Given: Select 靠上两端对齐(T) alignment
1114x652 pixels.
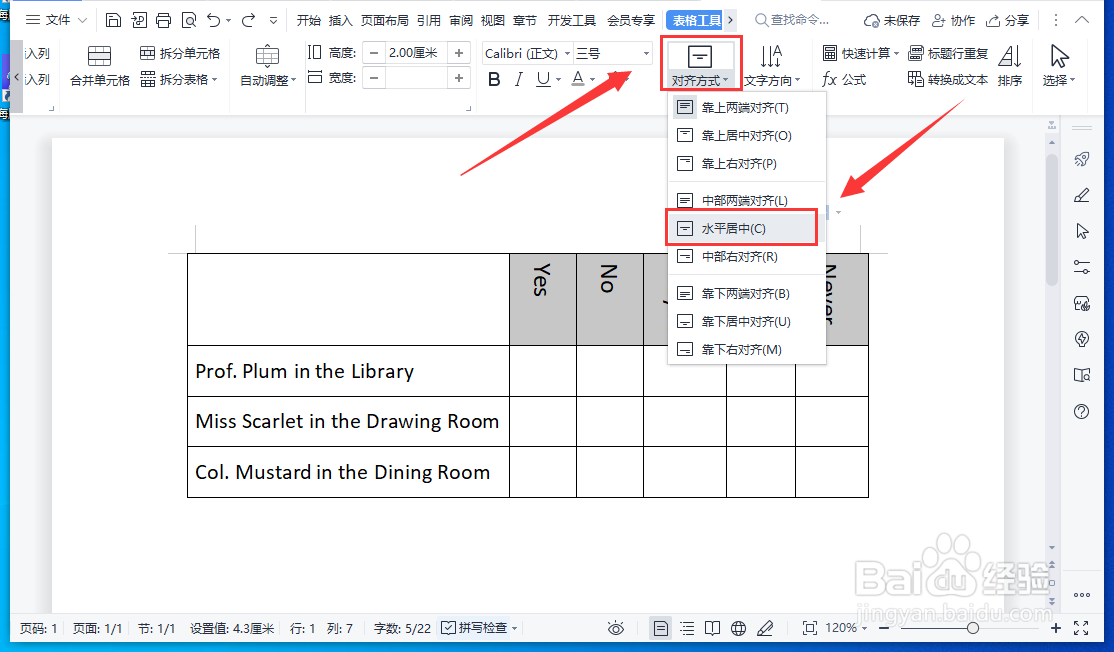Looking at the screenshot, I should click(x=747, y=108).
